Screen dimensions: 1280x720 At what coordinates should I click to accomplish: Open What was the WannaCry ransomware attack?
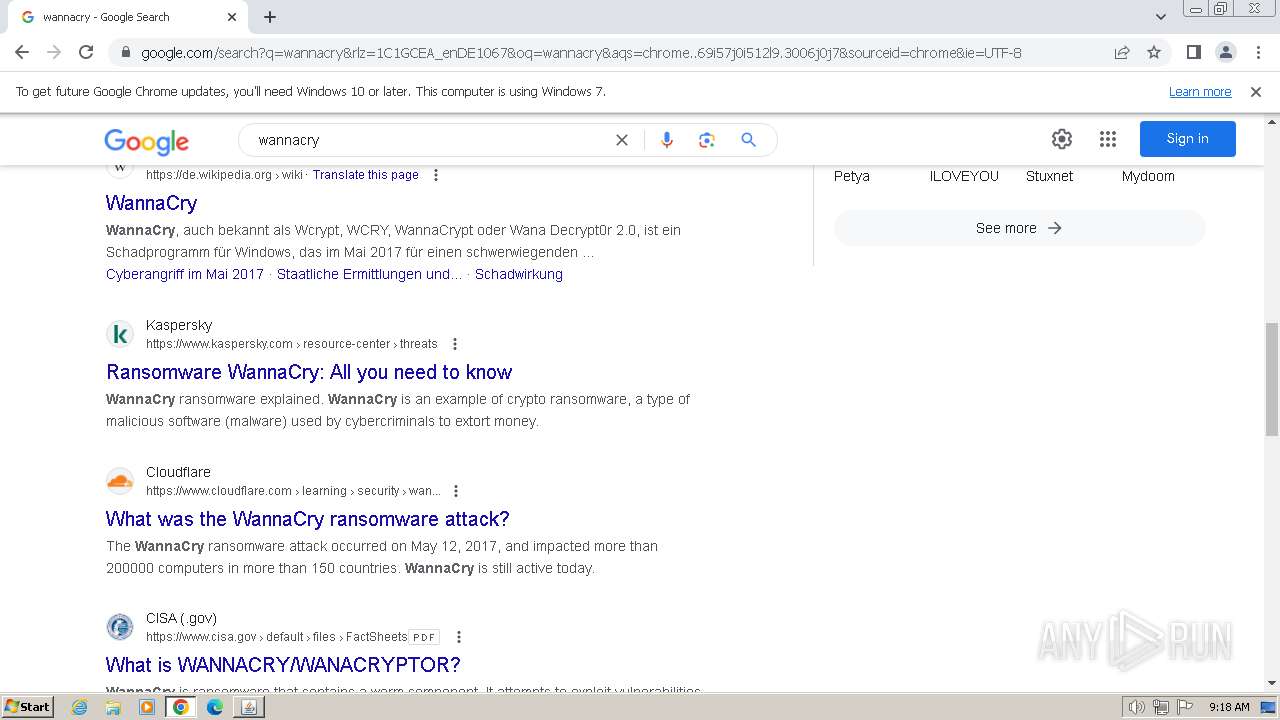click(x=308, y=519)
